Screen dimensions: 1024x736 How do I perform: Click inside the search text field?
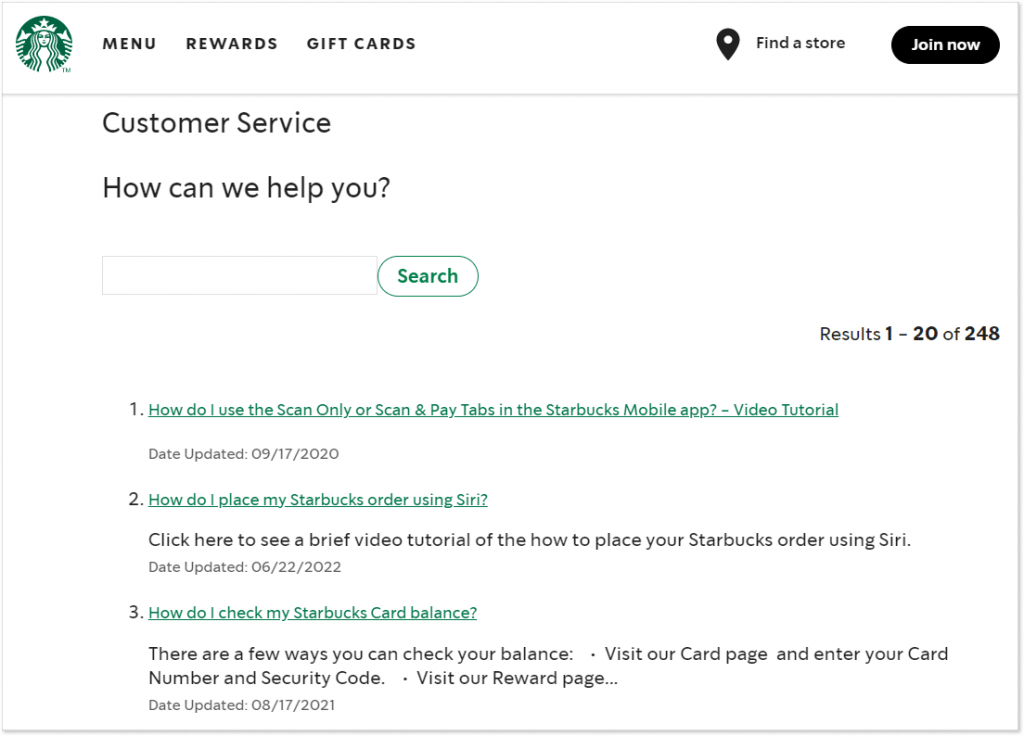238,275
